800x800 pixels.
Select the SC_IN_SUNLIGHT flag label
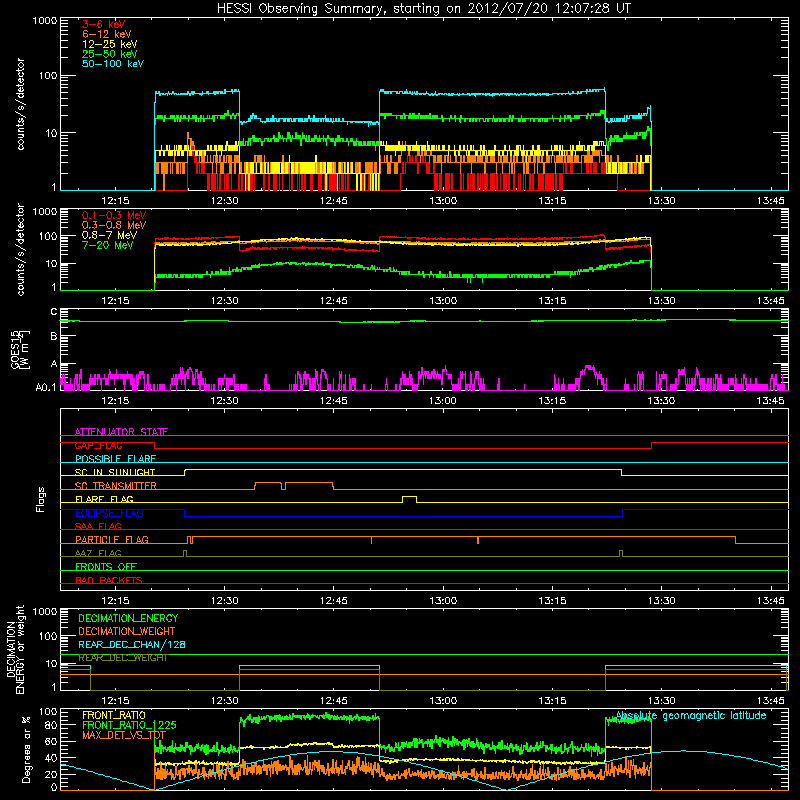click(115, 472)
